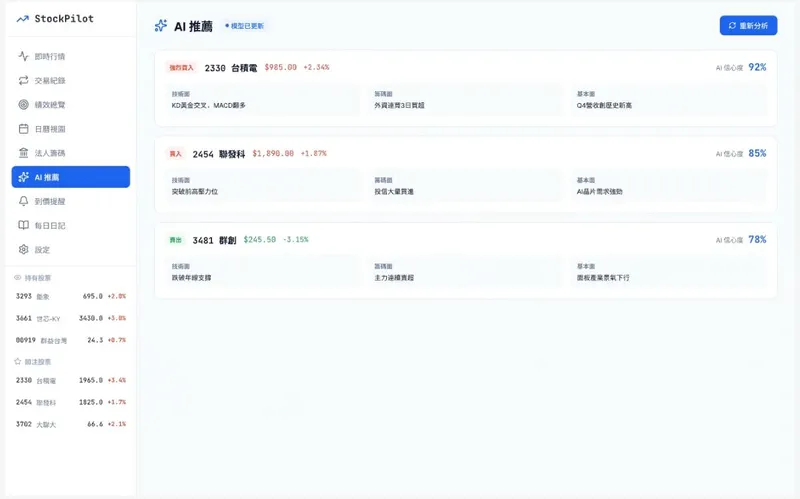Screen dimensions: 800x499
Task: Click the 跌破年線支撐 technical note
Action: tap(191, 278)
